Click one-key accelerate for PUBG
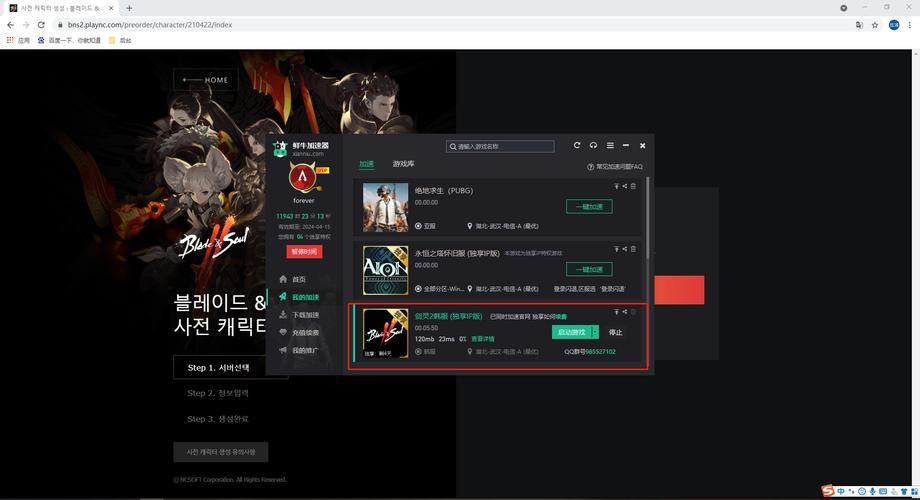The width and height of the screenshot is (920, 500). pos(589,206)
